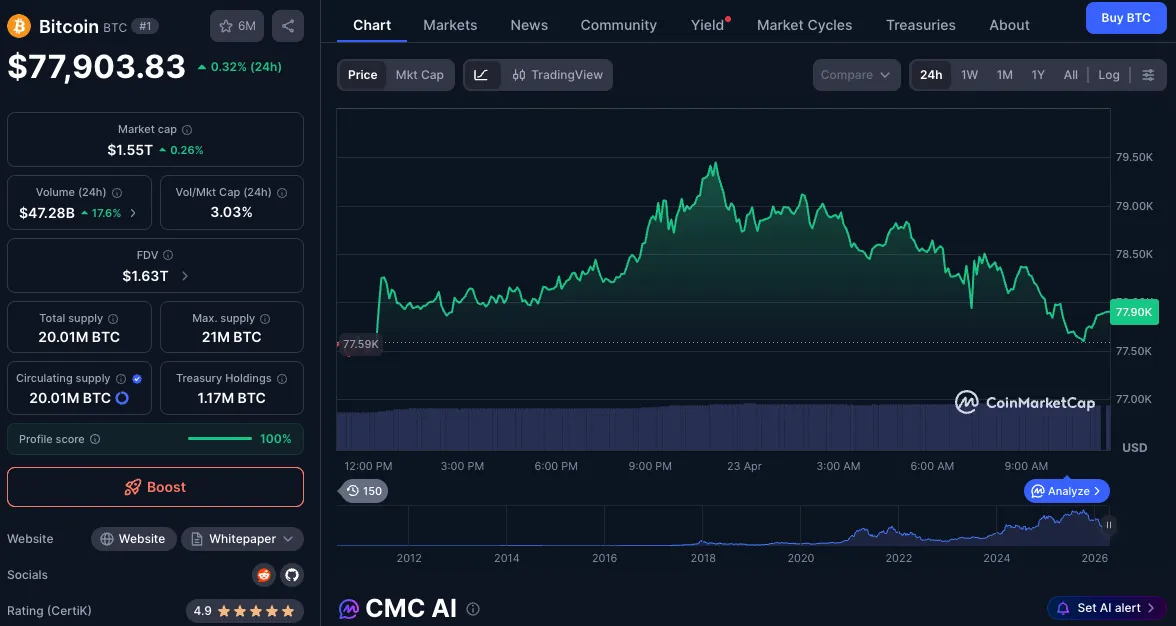The width and height of the screenshot is (1176, 626).
Task: Open chart settings sliders icon
Action: coord(1148,75)
